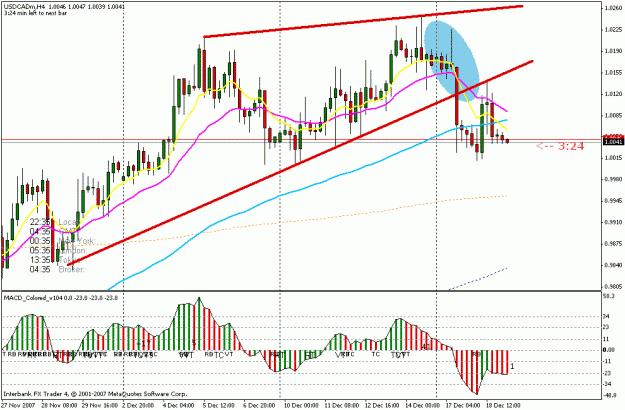This screenshot has height=410, width=625.
Task: Click the '3:24 min left to next bar' label
Action: coord(35,13)
